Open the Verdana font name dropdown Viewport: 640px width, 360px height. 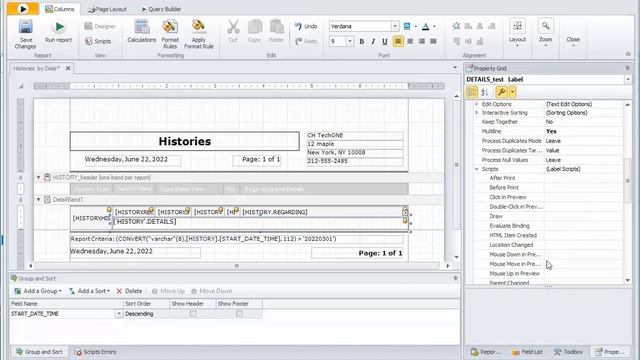[395, 27]
